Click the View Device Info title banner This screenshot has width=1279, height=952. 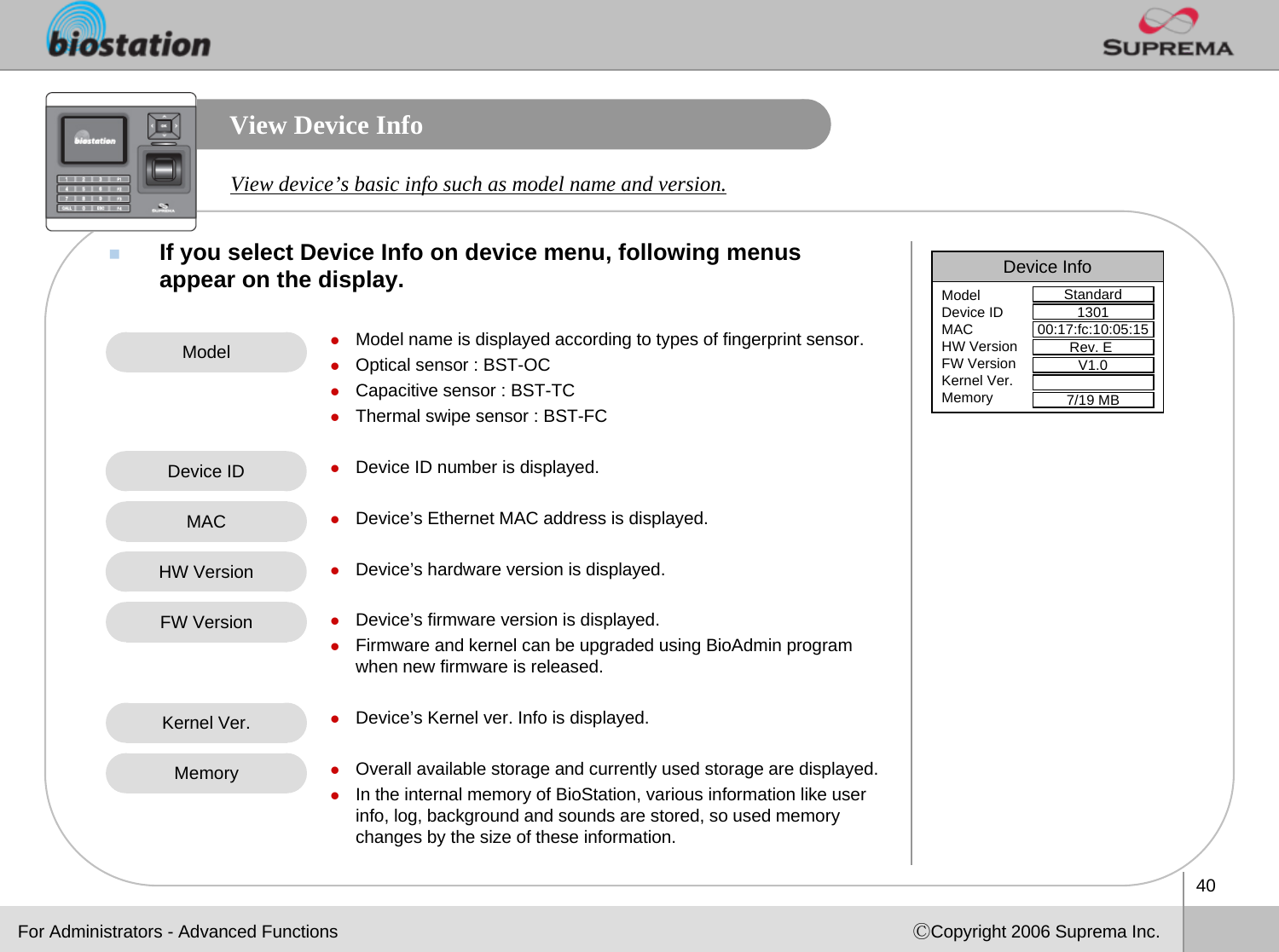[513, 124]
